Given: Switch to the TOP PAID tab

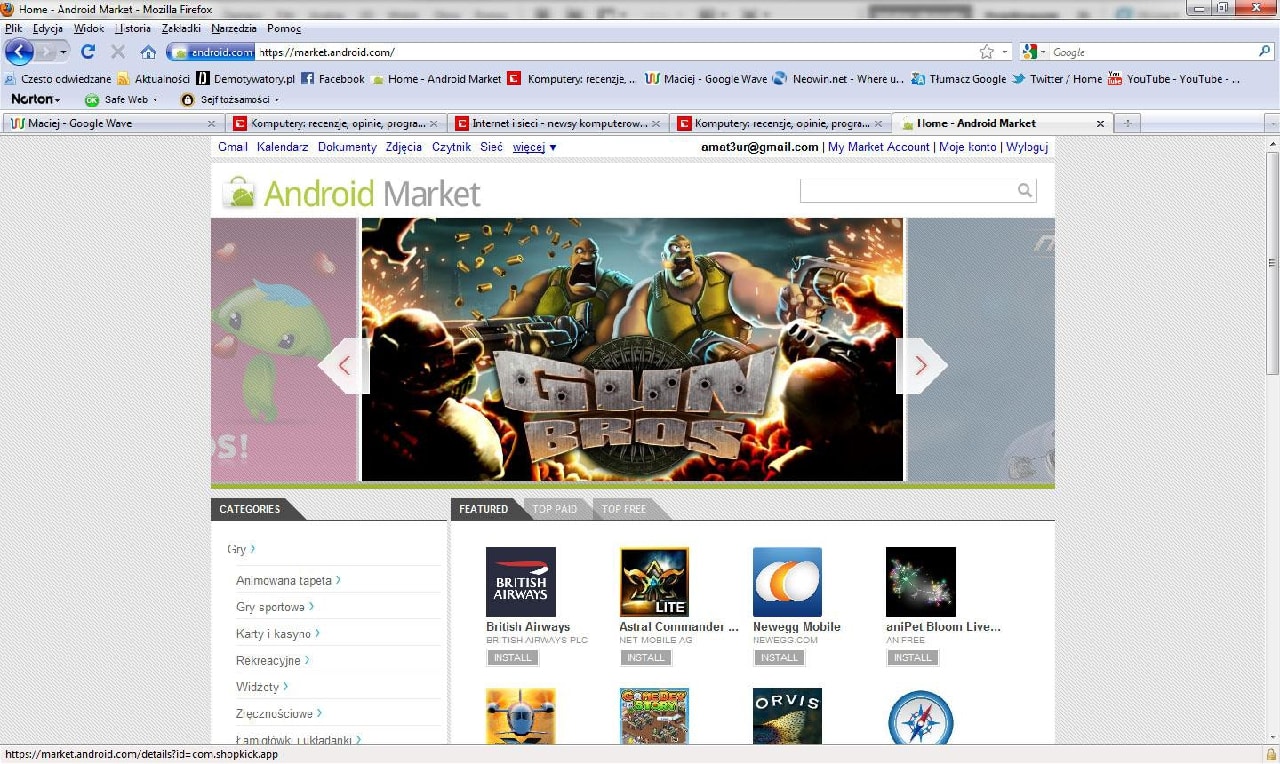Looking at the screenshot, I should coord(556,509).
